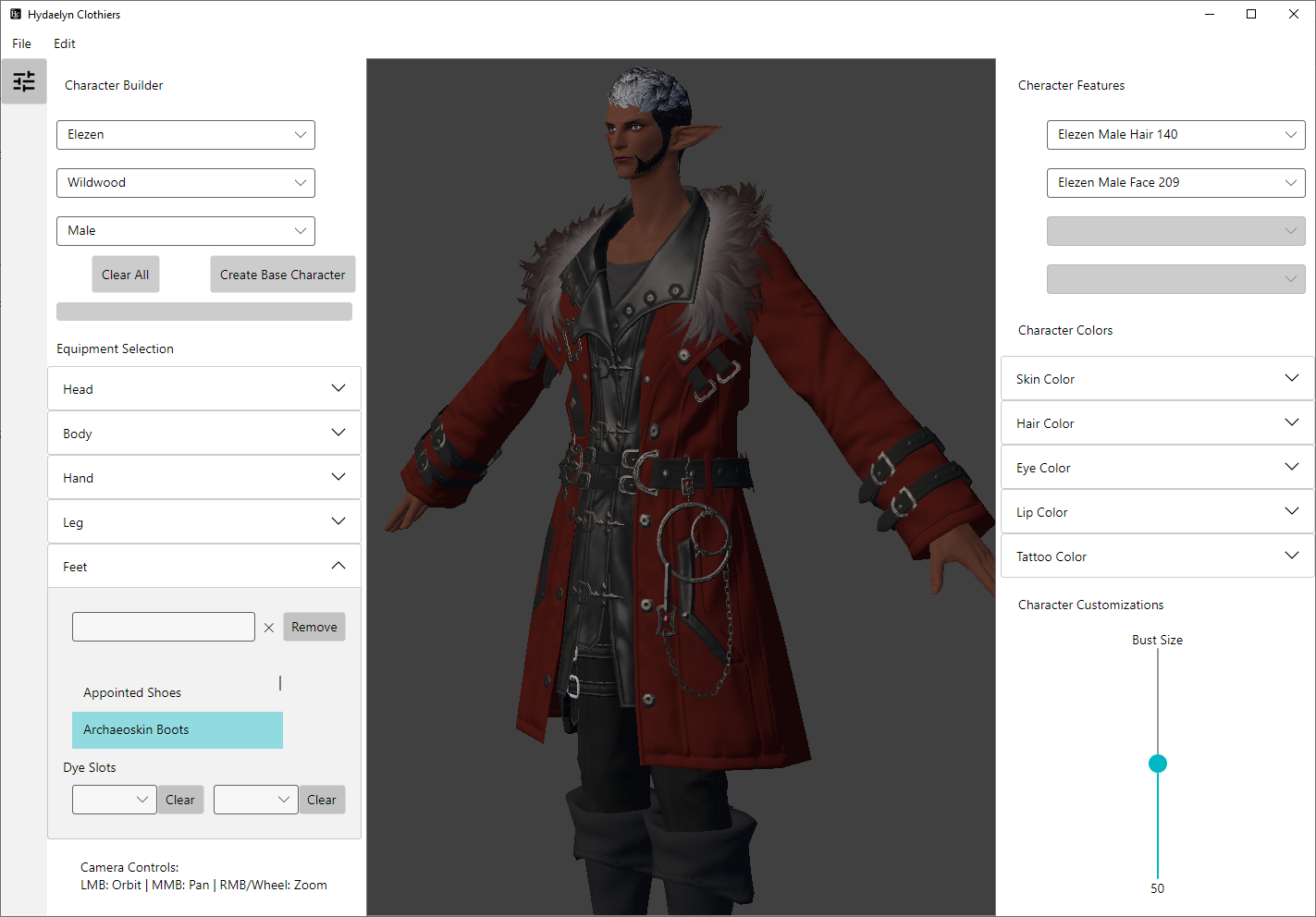This screenshot has width=1316, height=917.
Task: Expand the Head equipment section
Action: click(204, 389)
